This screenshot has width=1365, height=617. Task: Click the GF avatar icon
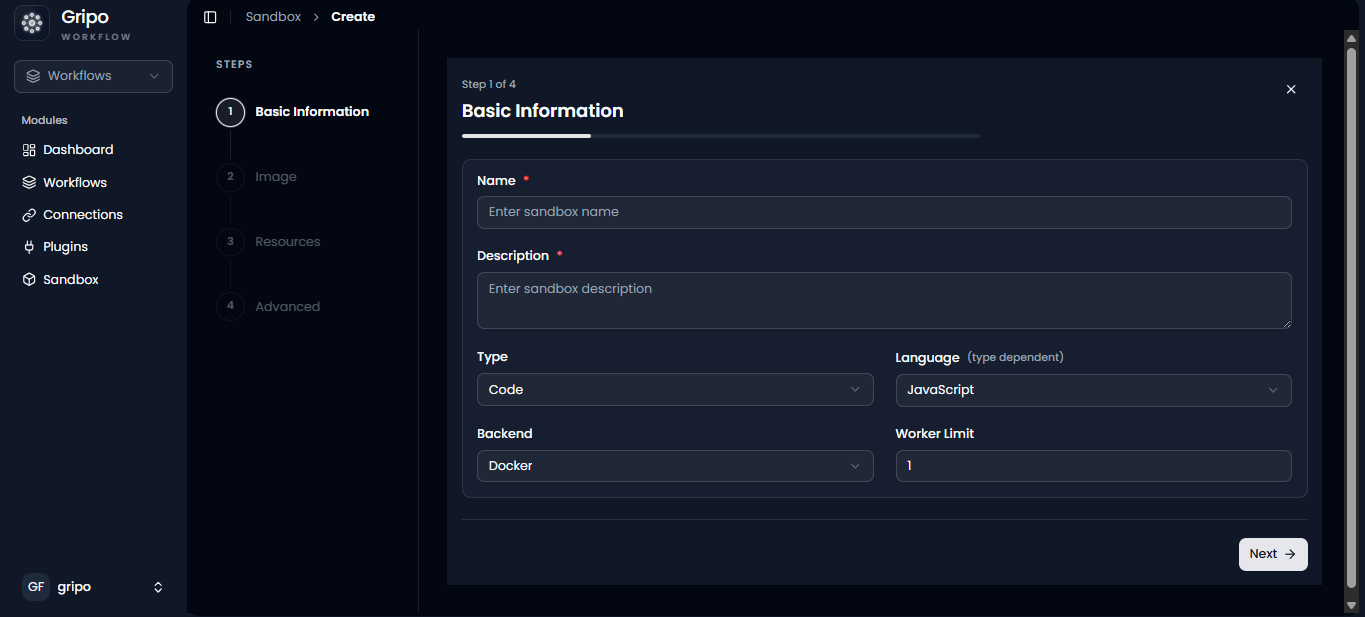36,587
